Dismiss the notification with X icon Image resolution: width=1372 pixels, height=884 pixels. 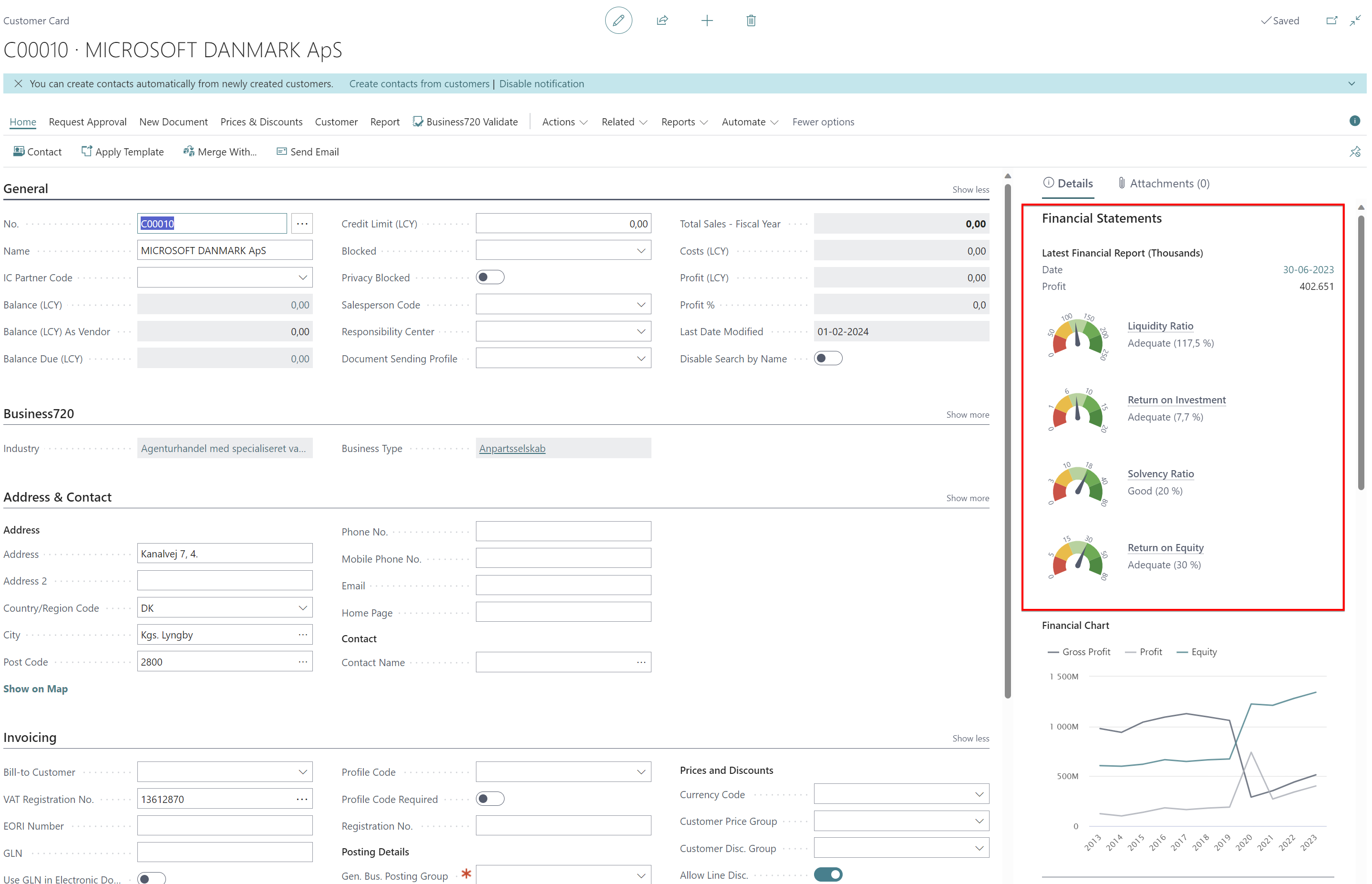click(19, 83)
